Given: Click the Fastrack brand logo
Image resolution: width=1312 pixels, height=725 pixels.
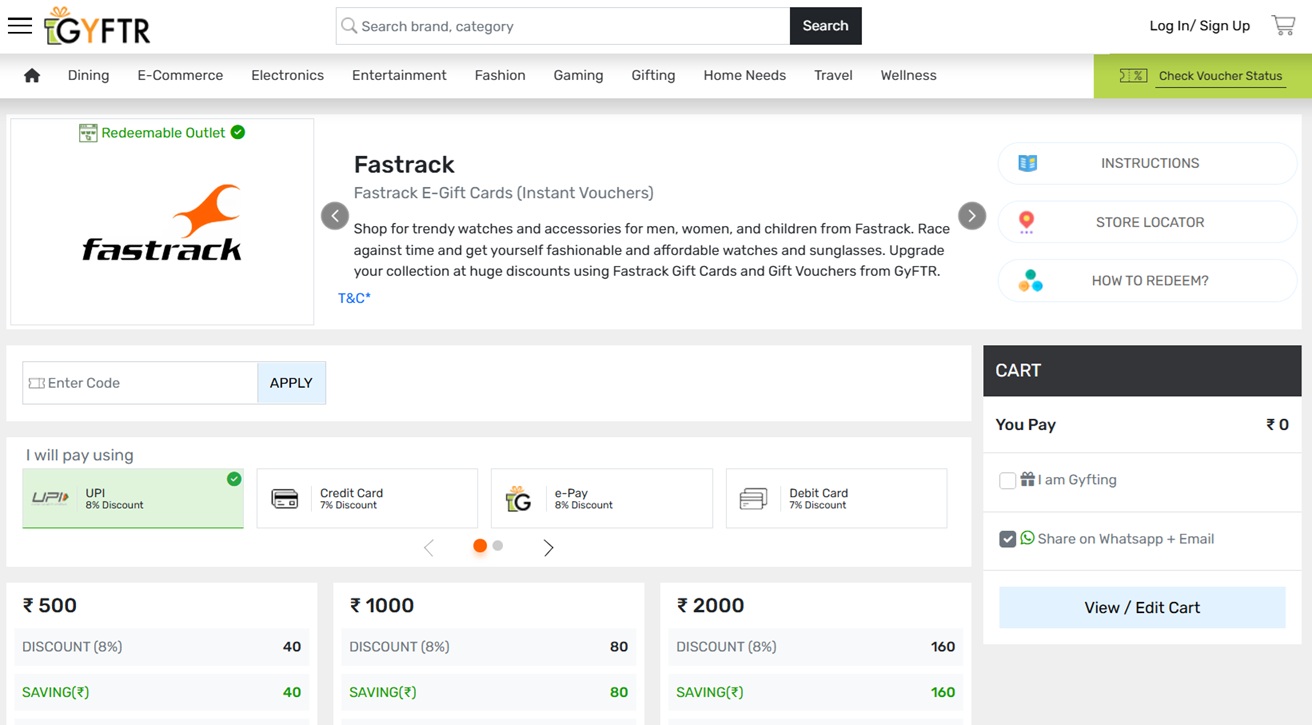Looking at the screenshot, I should click(162, 223).
